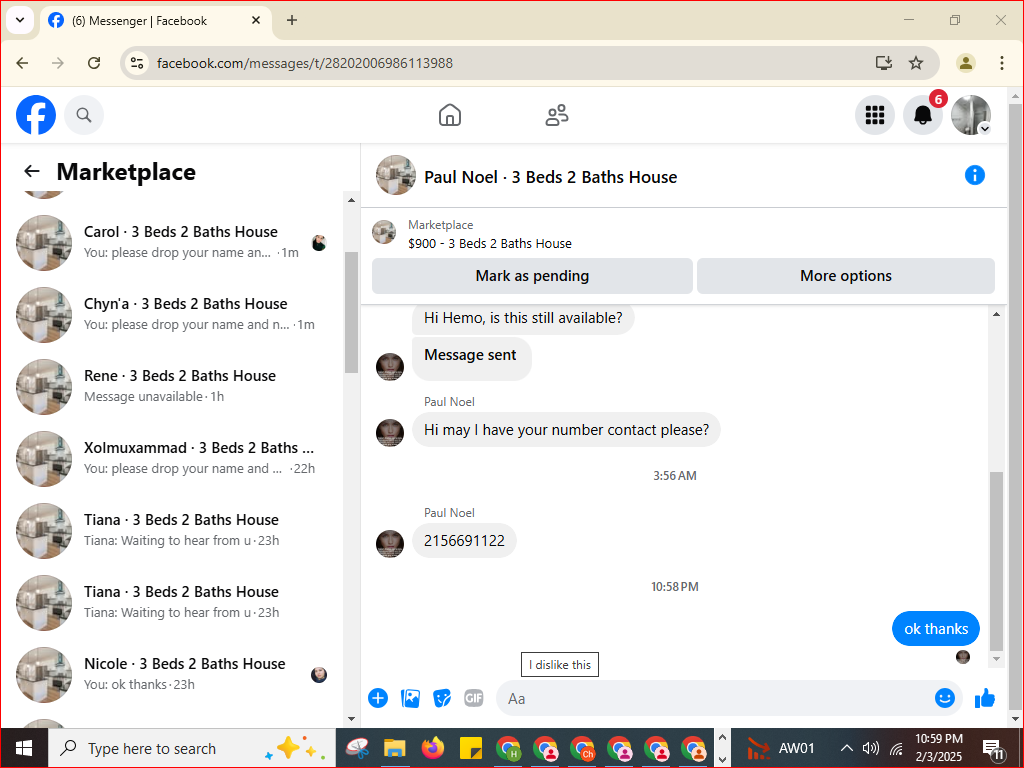This screenshot has width=1024, height=768.
Task: Open the volume control in tray
Action: 871,748
